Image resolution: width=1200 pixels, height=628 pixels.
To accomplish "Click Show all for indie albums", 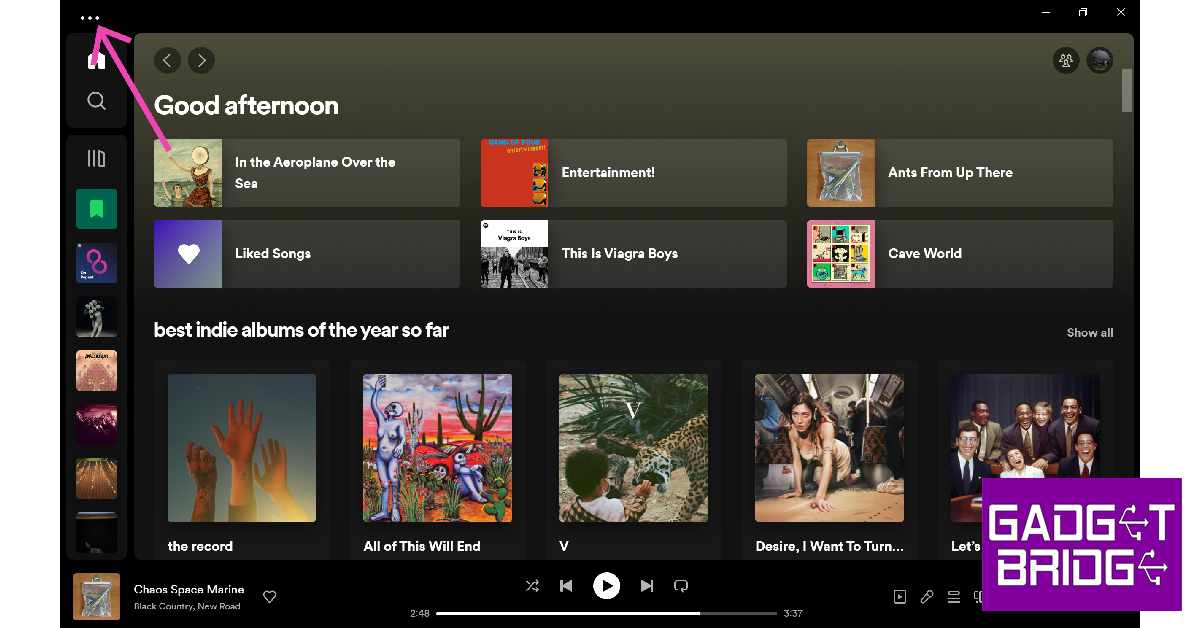I will click(1089, 333).
